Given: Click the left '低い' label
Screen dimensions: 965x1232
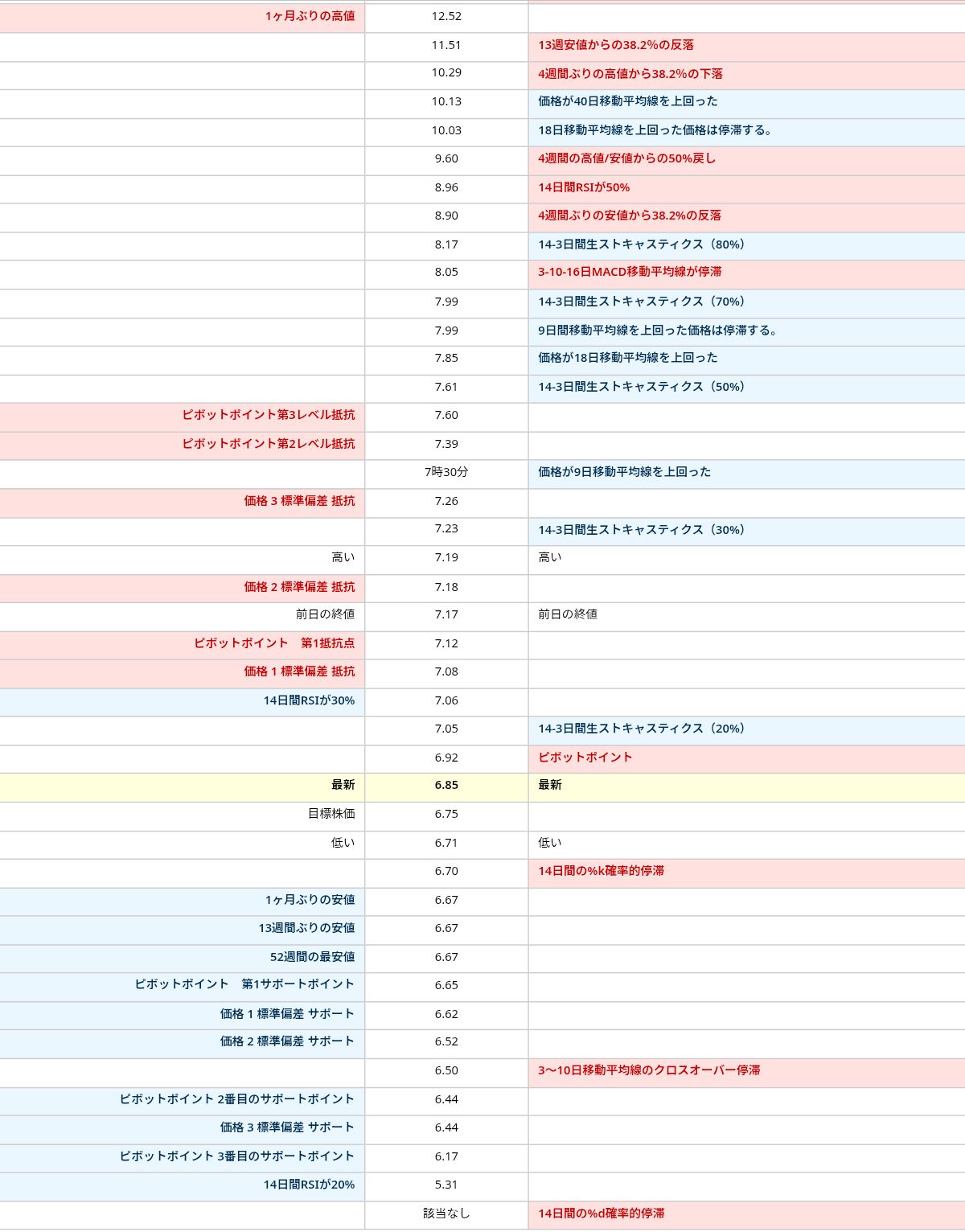Looking at the screenshot, I should click(x=343, y=843).
